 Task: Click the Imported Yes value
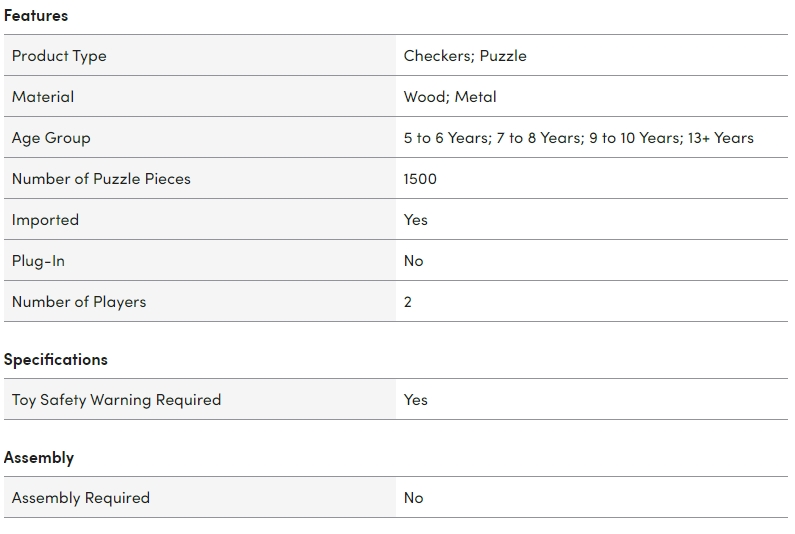pyautogui.click(x=416, y=220)
